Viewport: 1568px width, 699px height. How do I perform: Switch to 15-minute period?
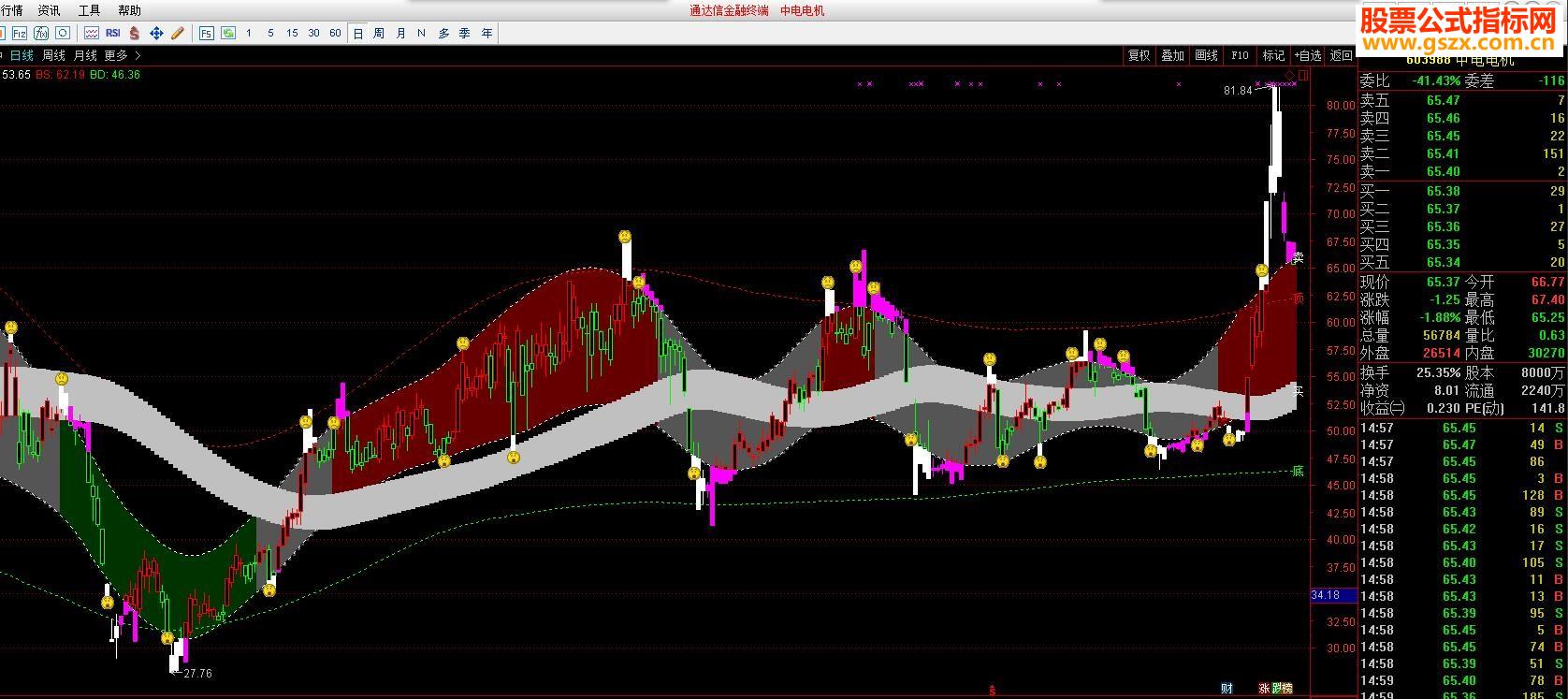[x=292, y=33]
